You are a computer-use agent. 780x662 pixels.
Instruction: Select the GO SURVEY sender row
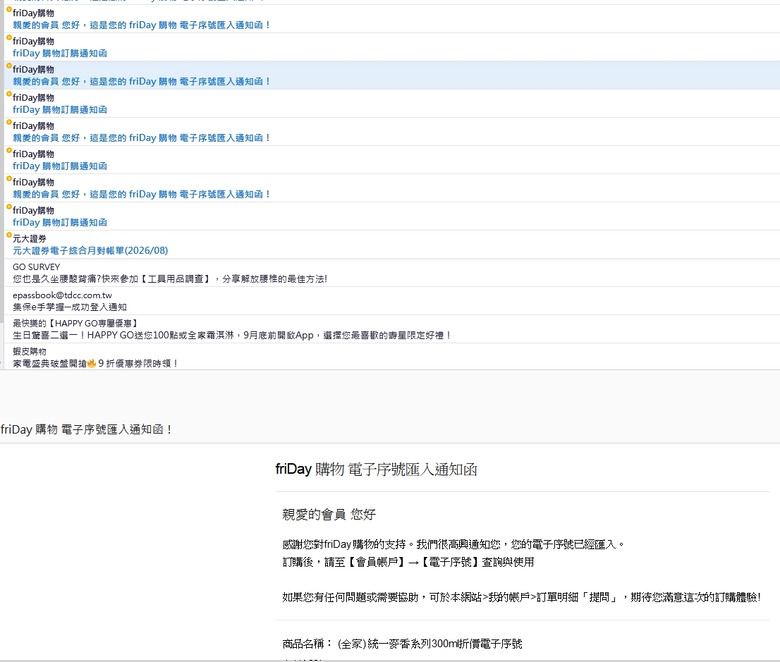tap(36, 267)
